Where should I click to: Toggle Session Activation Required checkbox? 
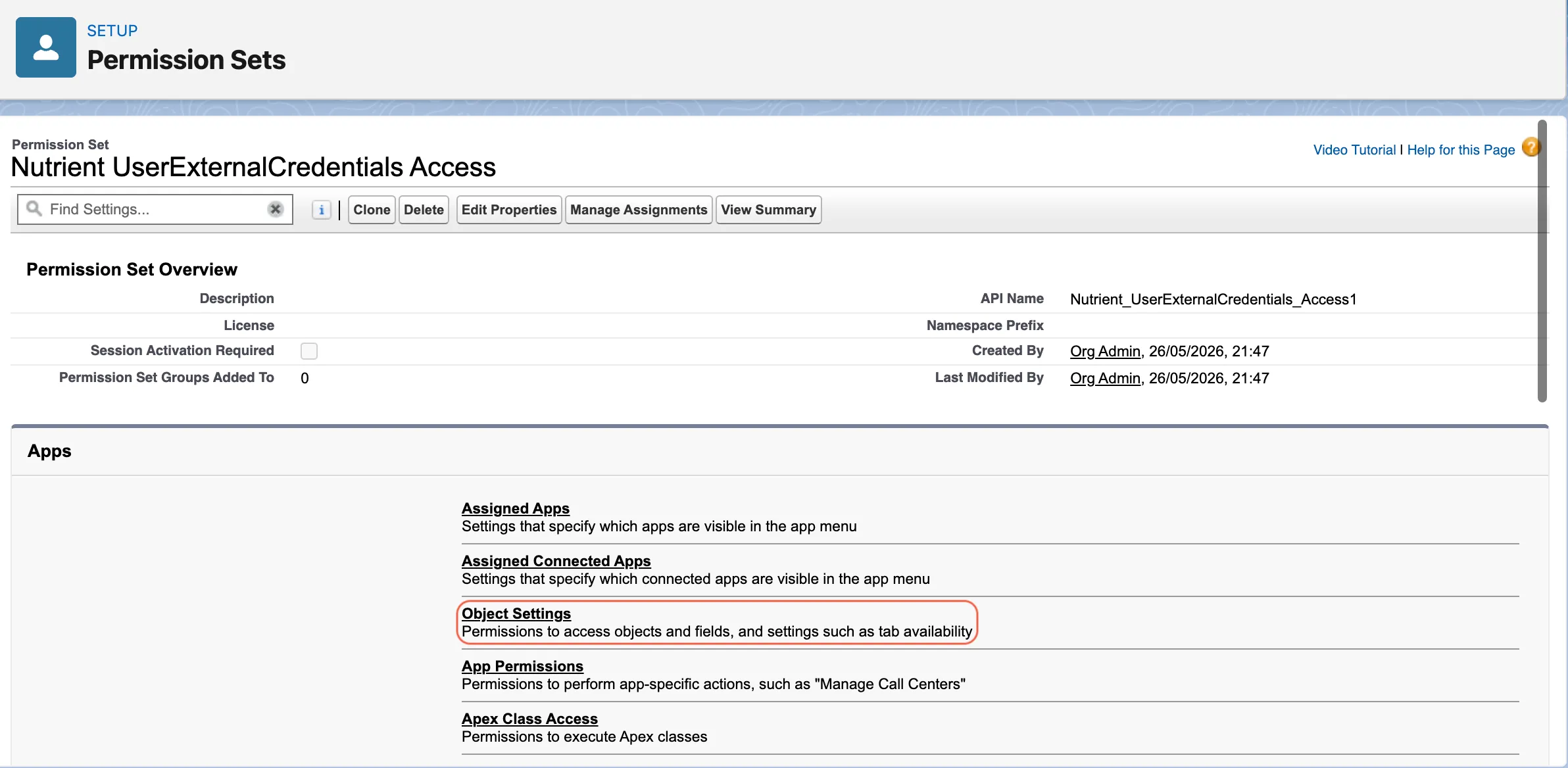pyautogui.click(x=309, y=351)
